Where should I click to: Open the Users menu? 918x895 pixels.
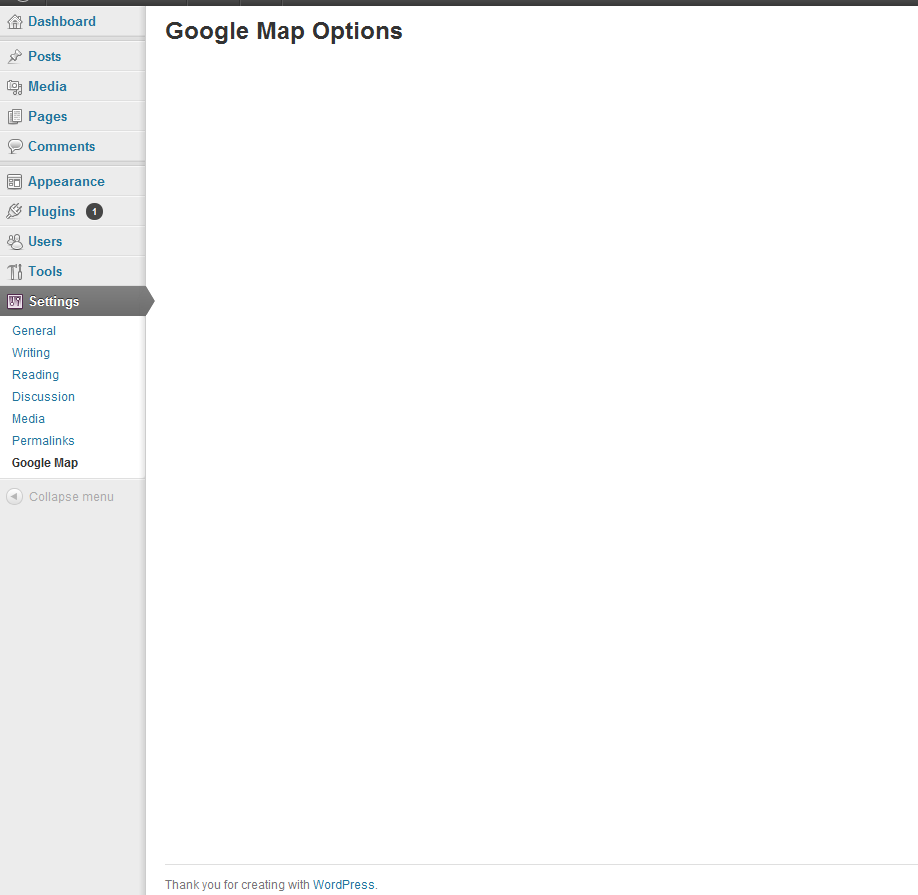point(45,241)
